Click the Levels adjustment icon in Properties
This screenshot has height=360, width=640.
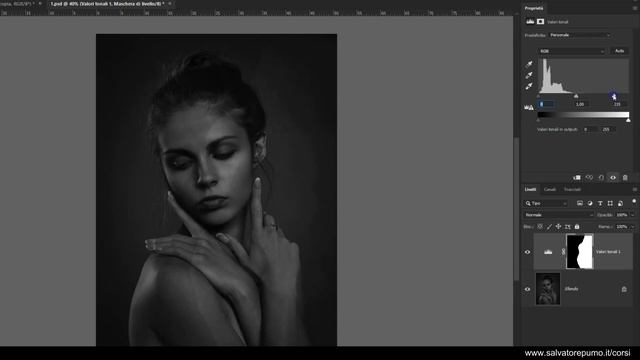coord(530,22)
